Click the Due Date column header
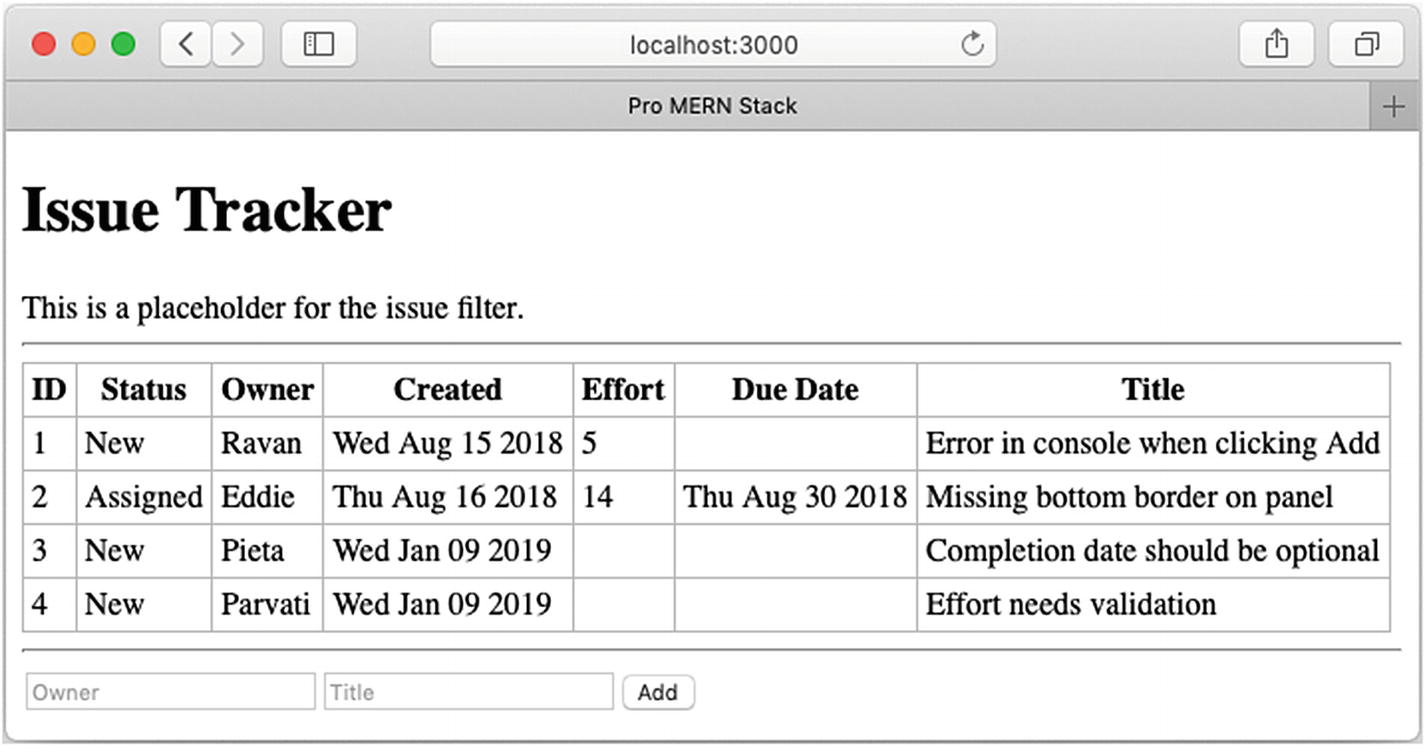The image size is (1425, 746). point(795,390)
